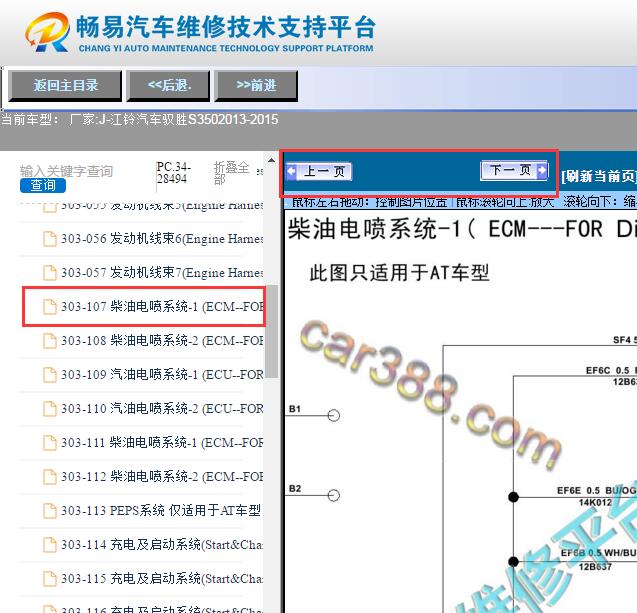Click the 此图只适用于AT车型 note
This screenshot has height=613, width=637.
tap(399, 273)
